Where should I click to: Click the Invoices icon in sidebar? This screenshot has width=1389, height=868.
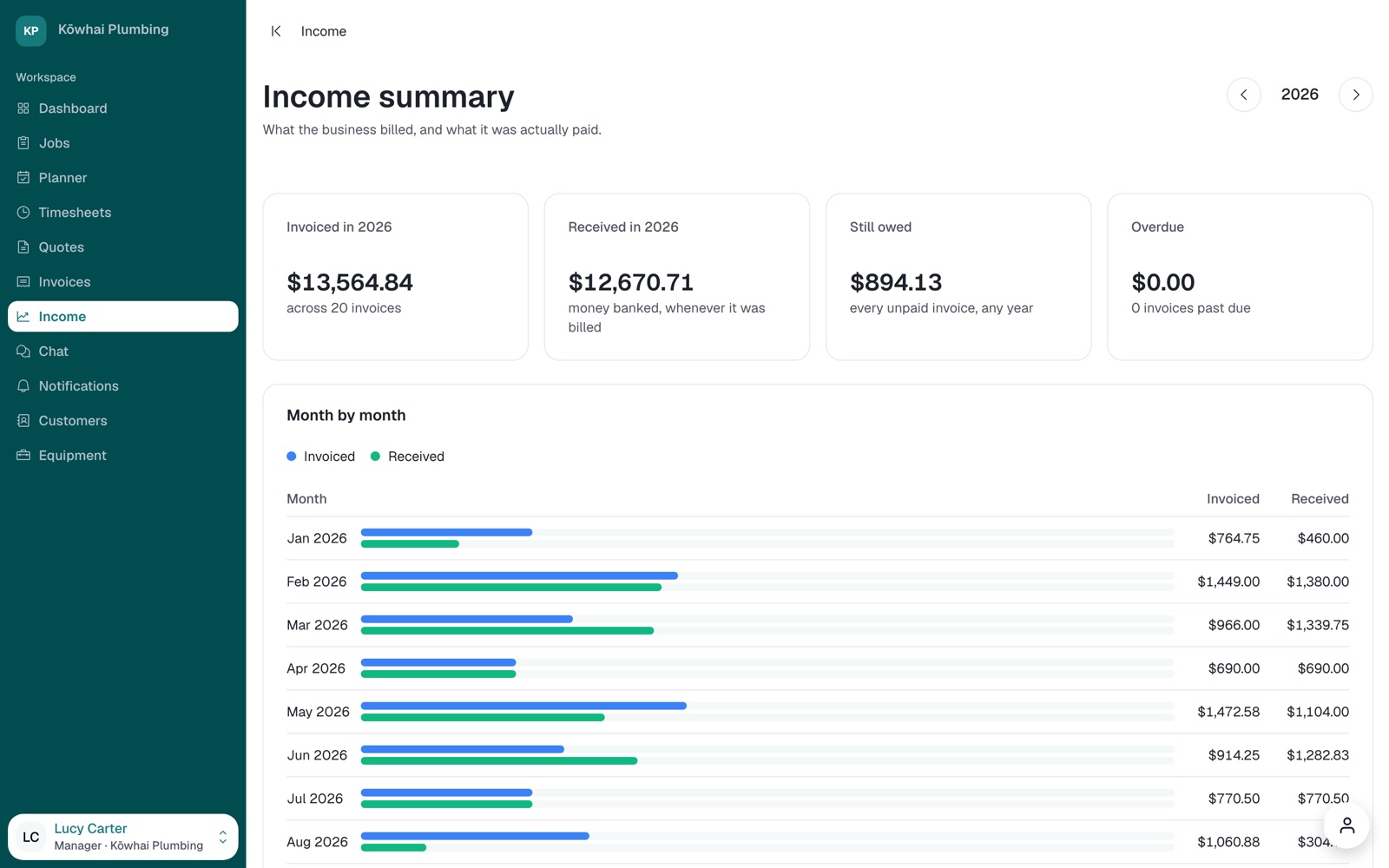23,282
